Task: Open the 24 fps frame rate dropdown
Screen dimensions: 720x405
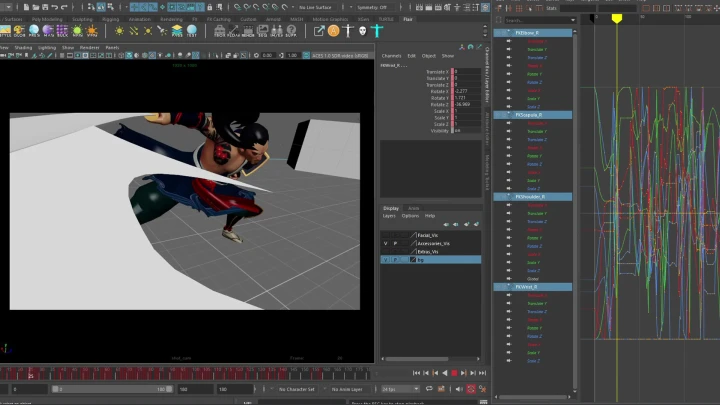Action: tap(400, 389)
